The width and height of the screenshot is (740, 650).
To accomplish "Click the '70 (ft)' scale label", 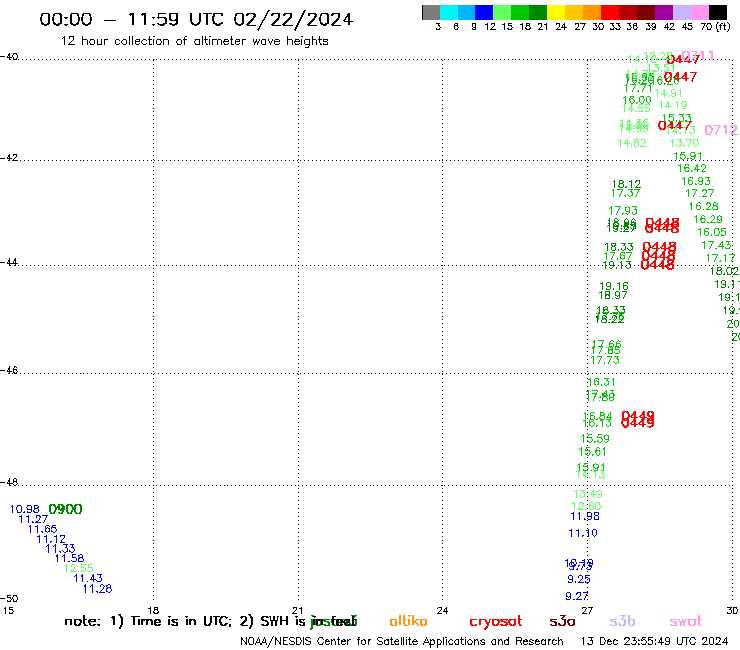I will [x=715, y=27].
